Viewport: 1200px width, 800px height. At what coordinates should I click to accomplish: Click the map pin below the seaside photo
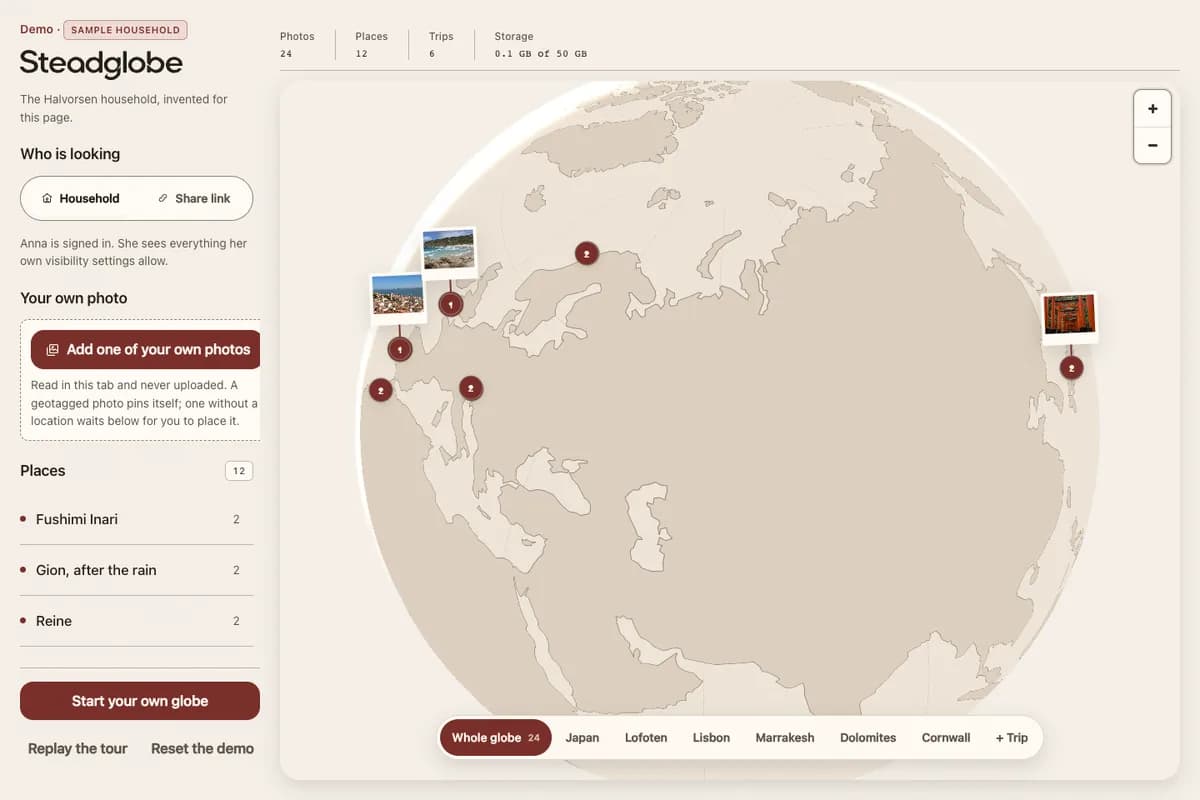[451, 304]
